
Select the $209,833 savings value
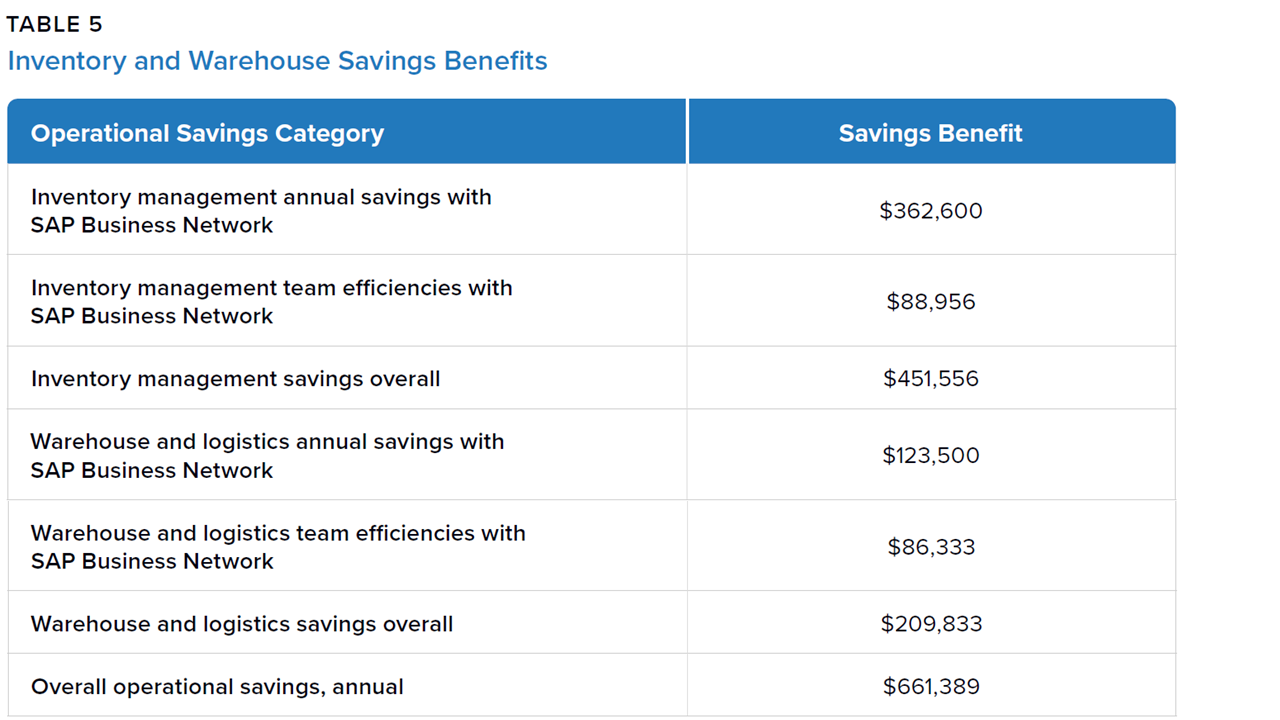[930, 624]
